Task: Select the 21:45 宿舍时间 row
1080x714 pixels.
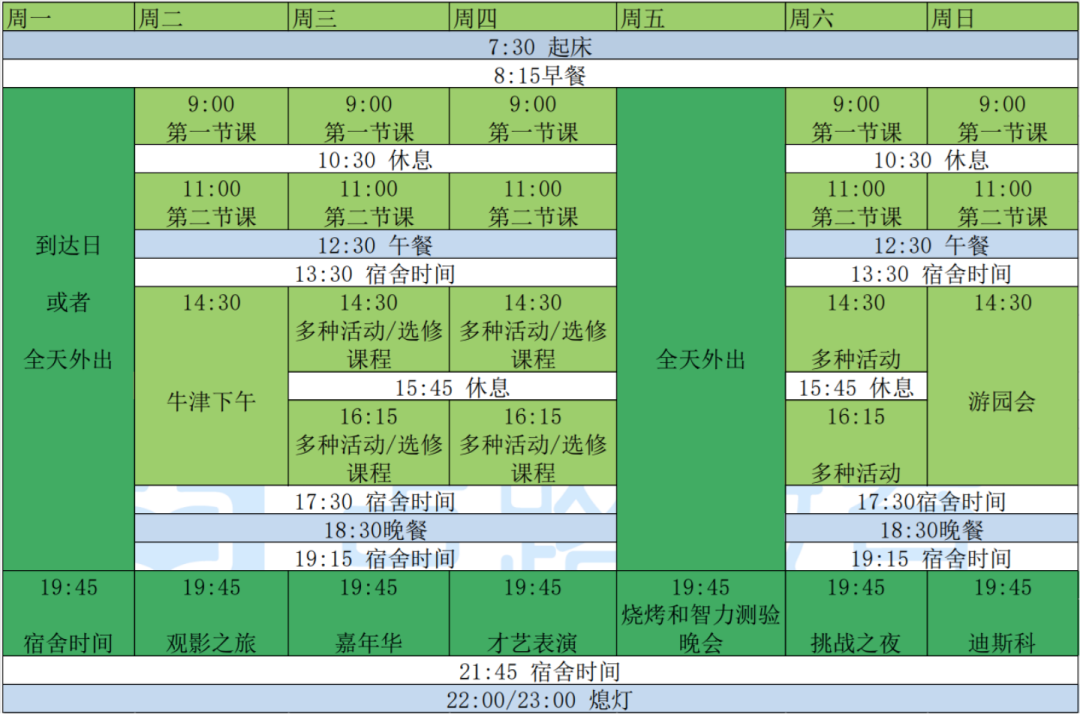Action: [540, 672]
